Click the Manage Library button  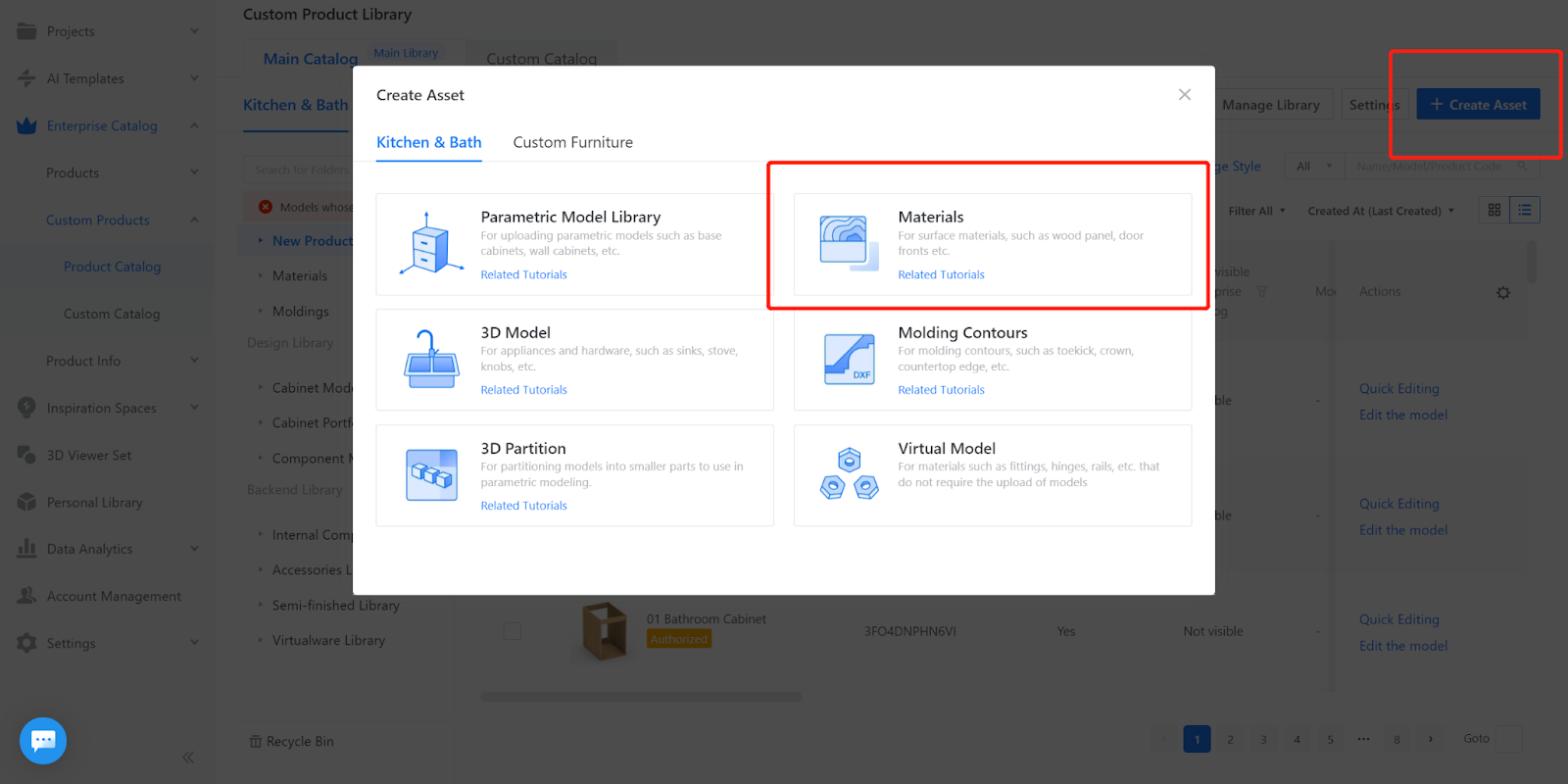(1270, 105)
